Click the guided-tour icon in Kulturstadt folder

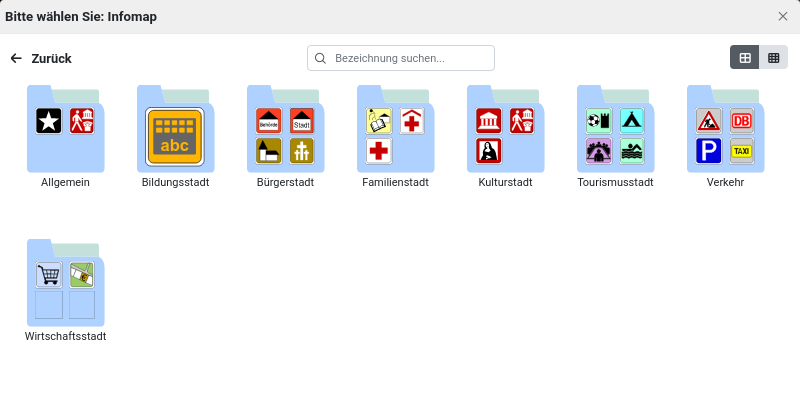(522, 121)
